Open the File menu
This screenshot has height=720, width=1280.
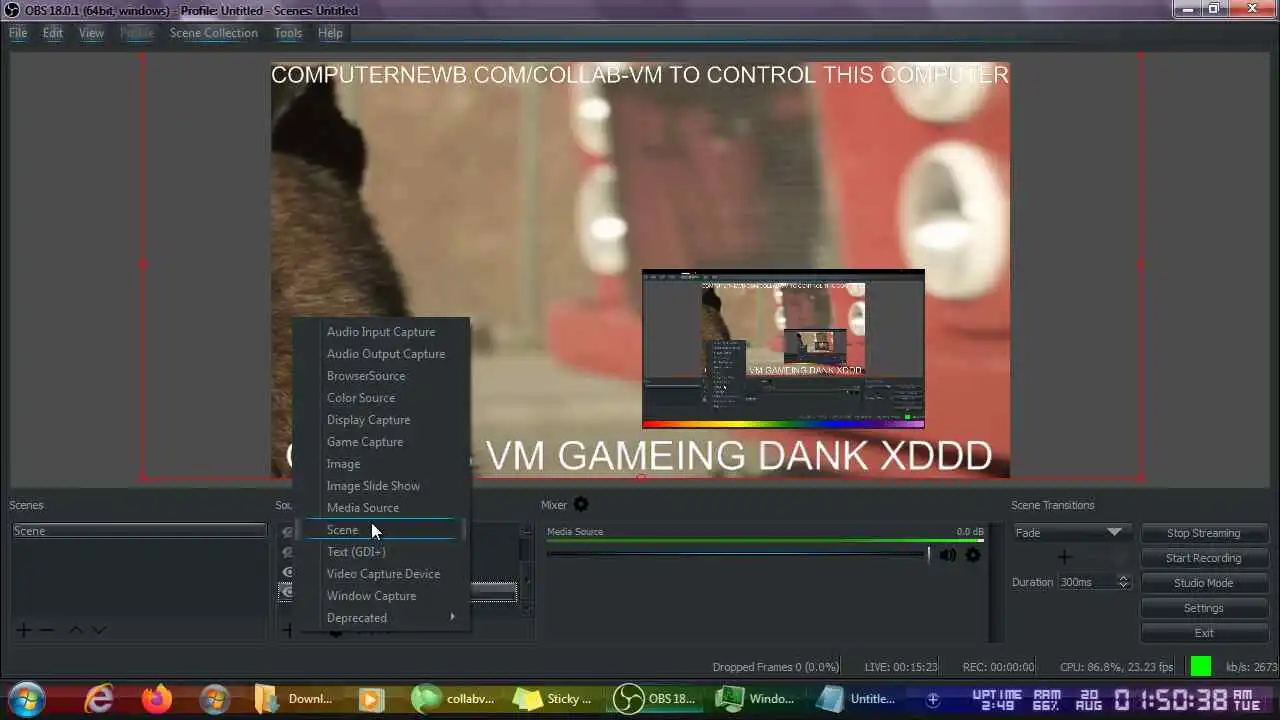click(18, 33)
